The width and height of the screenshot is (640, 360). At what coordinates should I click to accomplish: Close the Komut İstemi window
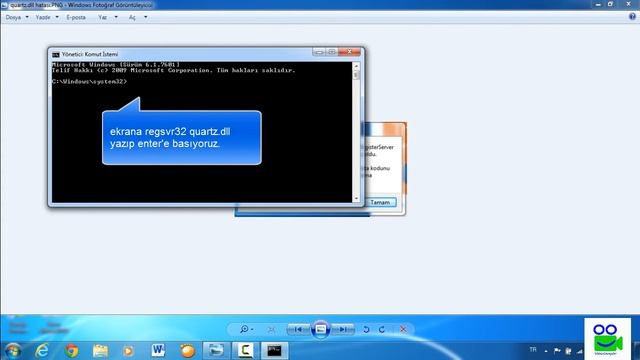(349, 52)
